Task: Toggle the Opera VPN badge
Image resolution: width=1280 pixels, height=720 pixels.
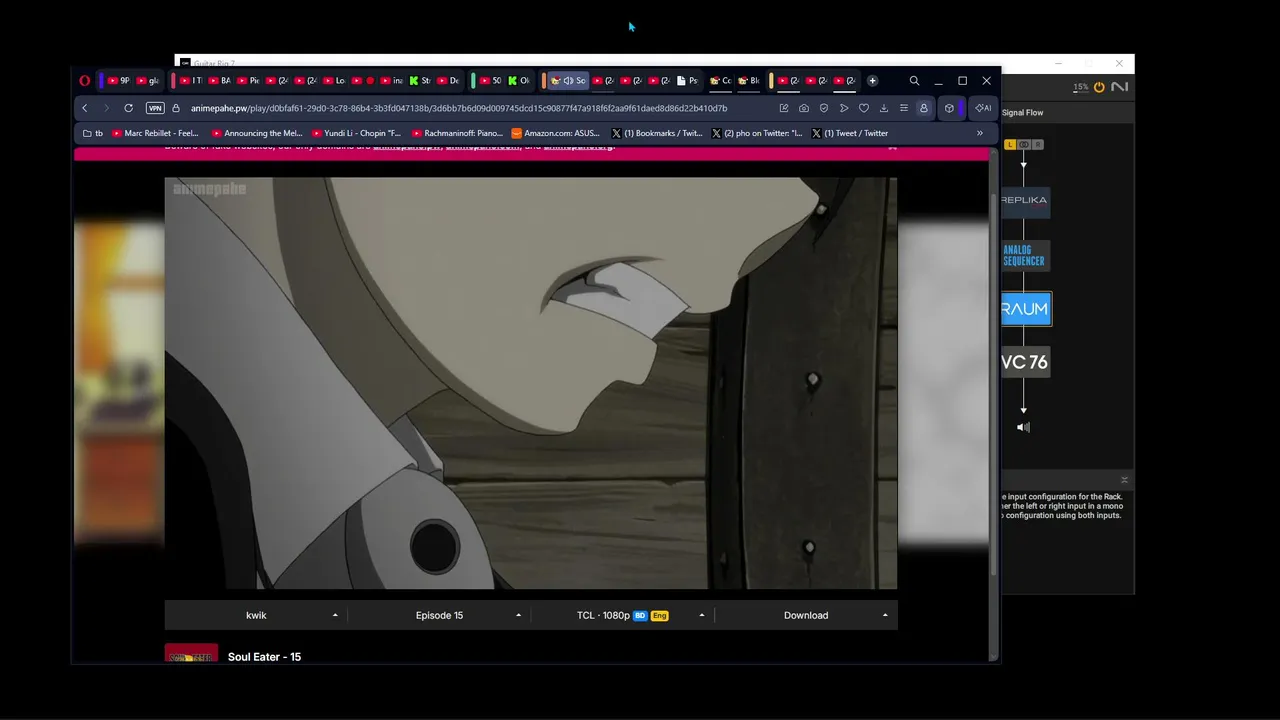Action: pyautogui.click(x=155, y=108)
